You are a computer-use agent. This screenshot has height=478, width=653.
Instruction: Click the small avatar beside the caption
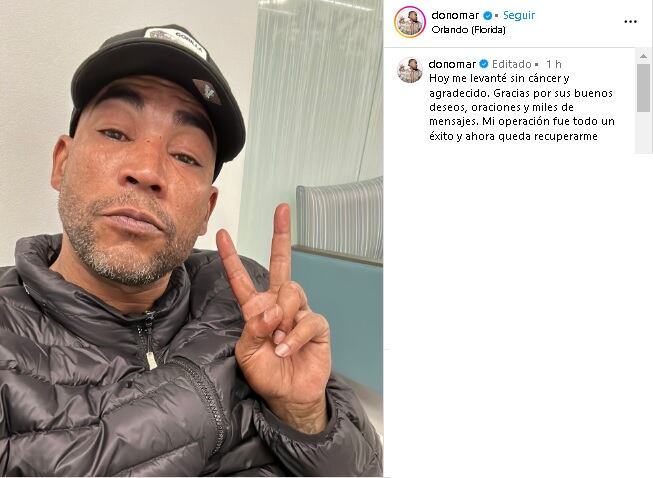410,70
